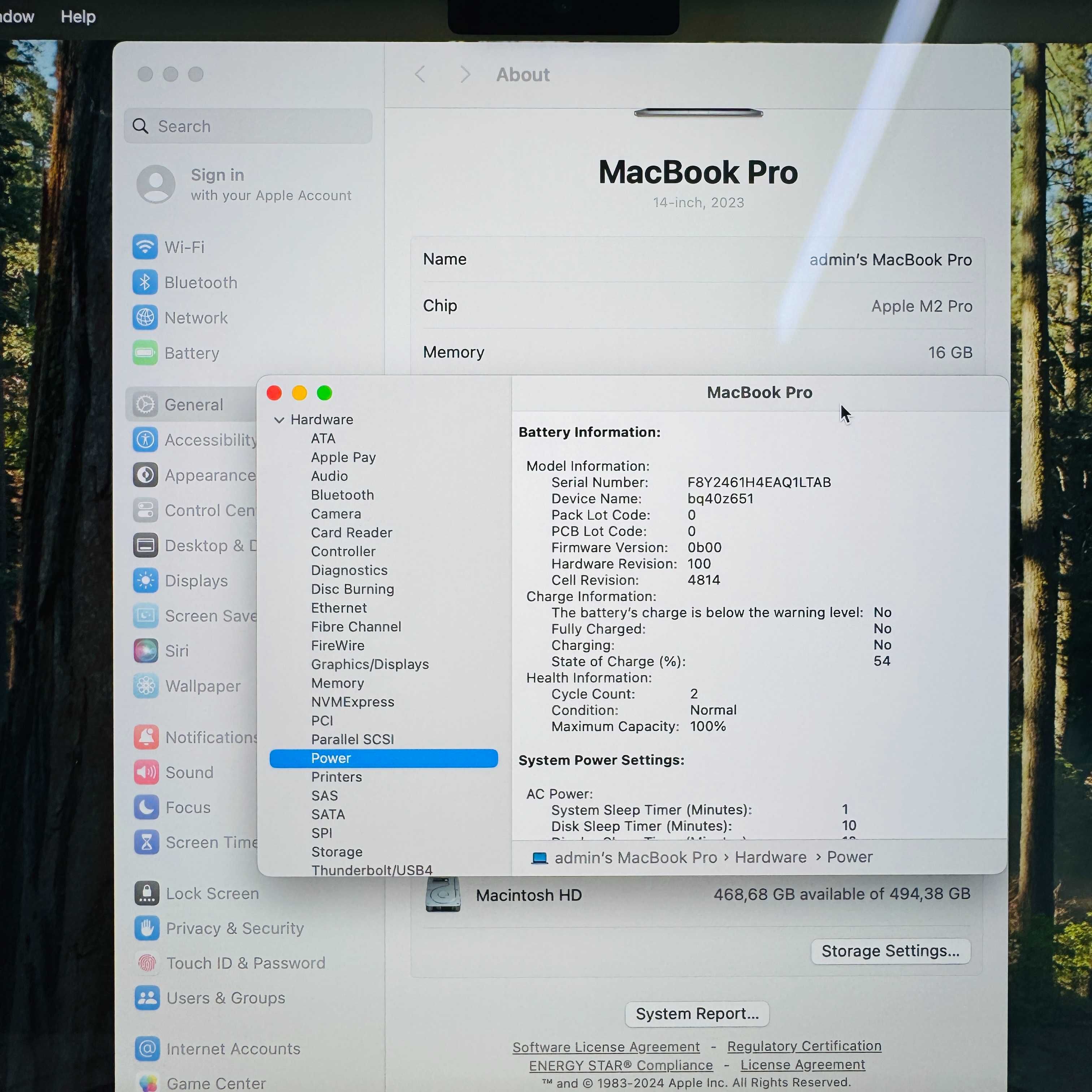Open Touch ID & Password fingerprint icon

coord(147,963)
